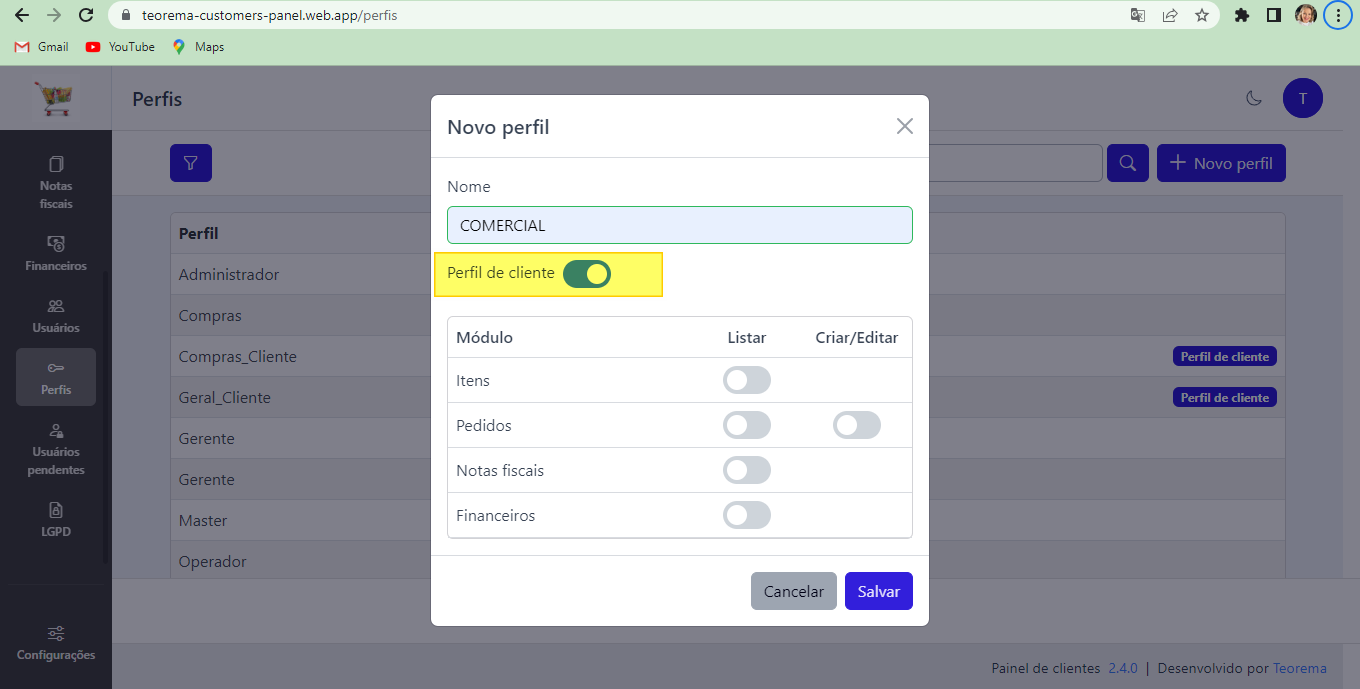Click the Cancelar button
This screenshot has width=1360, height=689.
(794, 591)
